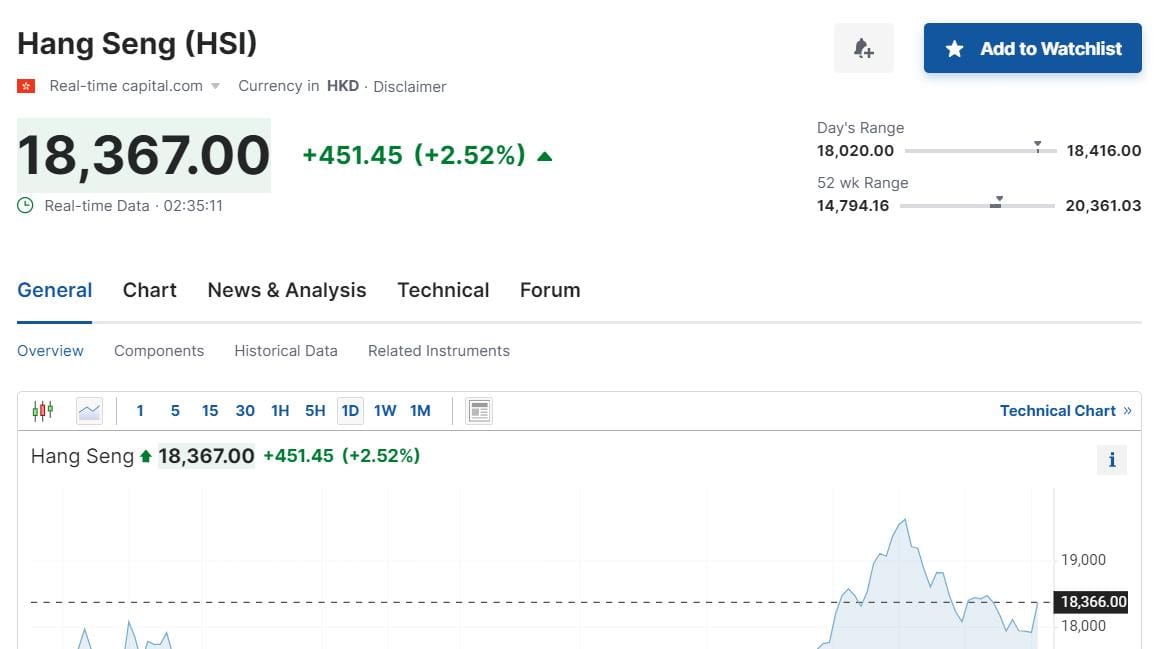This screenshot has width=1164, height=649.
Task: Switch to candlestick chart type icon
Action: pos(42,410)
